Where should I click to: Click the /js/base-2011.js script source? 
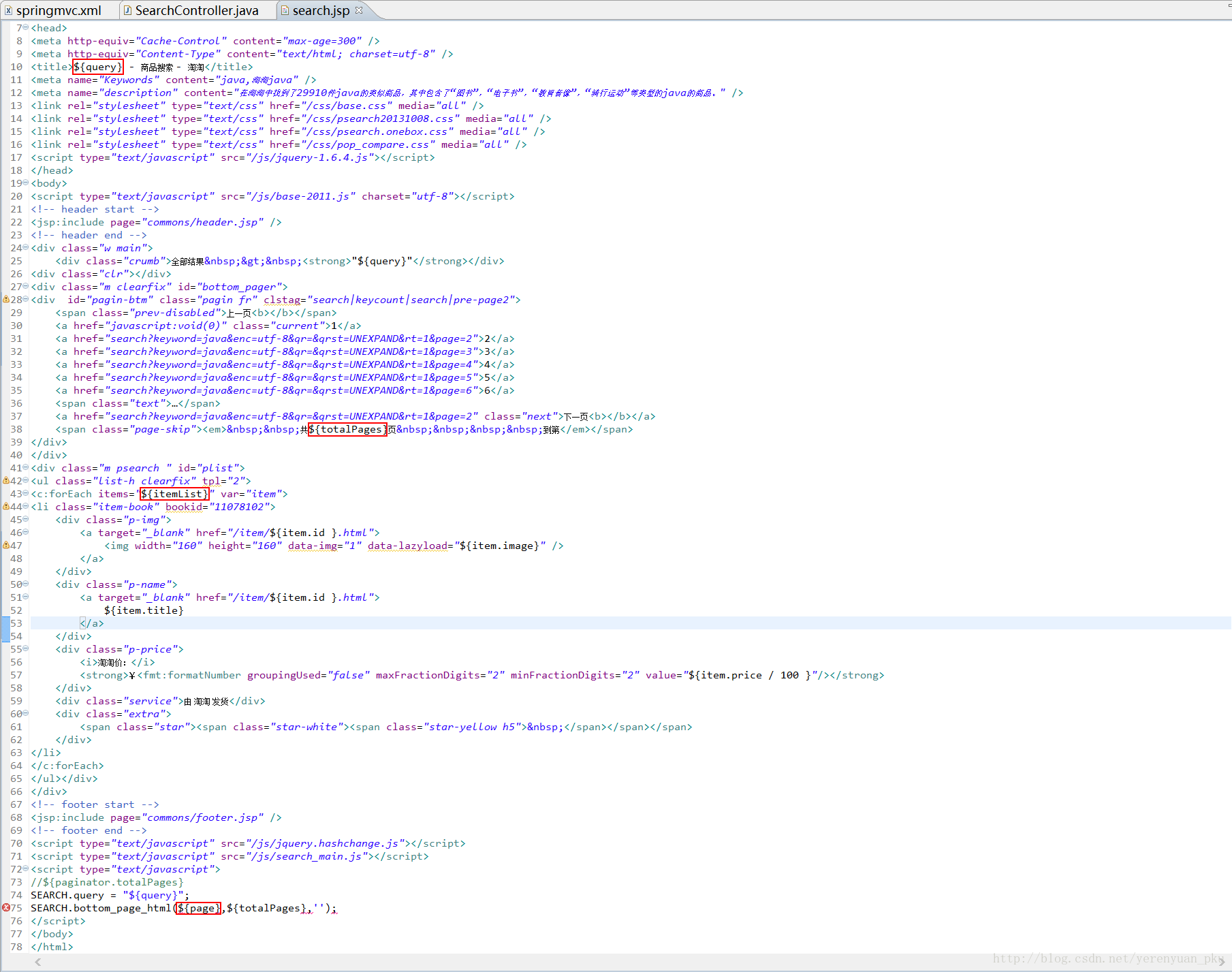pos(300,196)
